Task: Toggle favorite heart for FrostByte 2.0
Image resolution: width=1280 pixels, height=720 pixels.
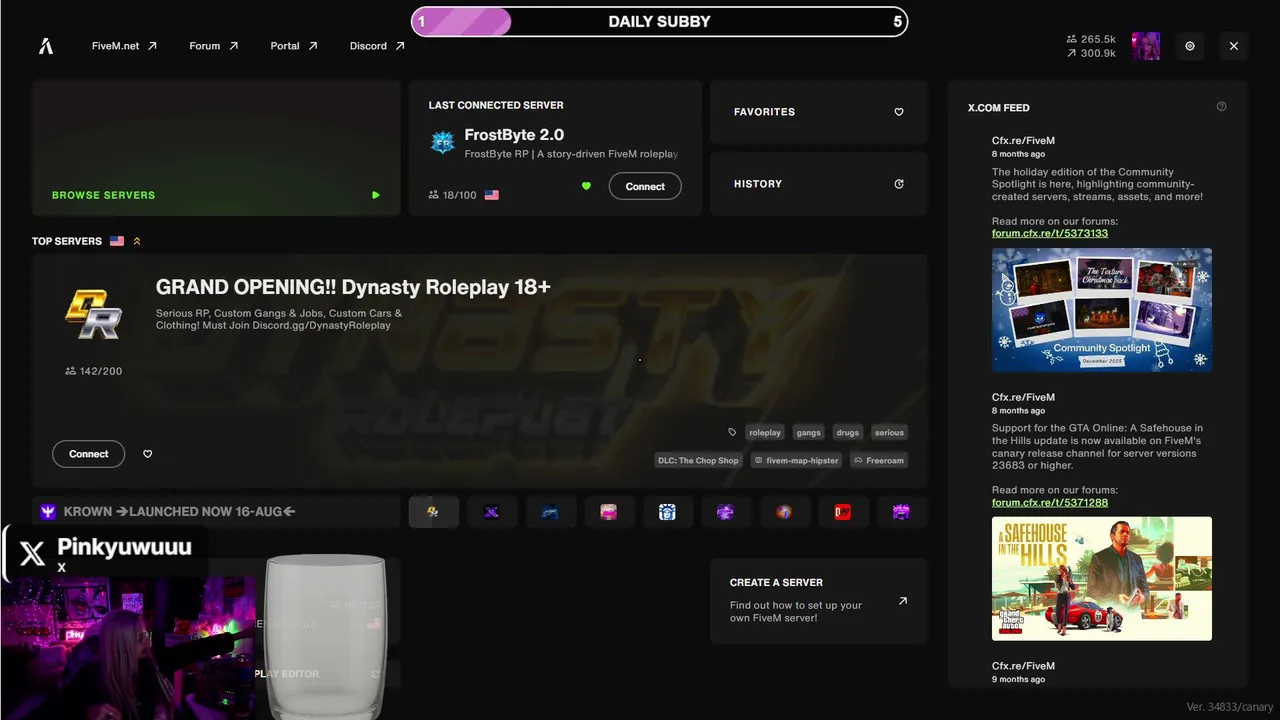Action: (586, 186)
